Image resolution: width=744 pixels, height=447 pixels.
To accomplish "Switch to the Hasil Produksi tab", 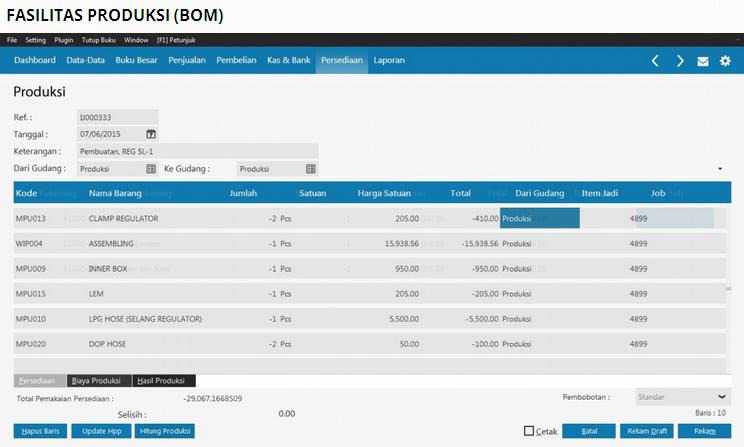I will click(163, 381).
